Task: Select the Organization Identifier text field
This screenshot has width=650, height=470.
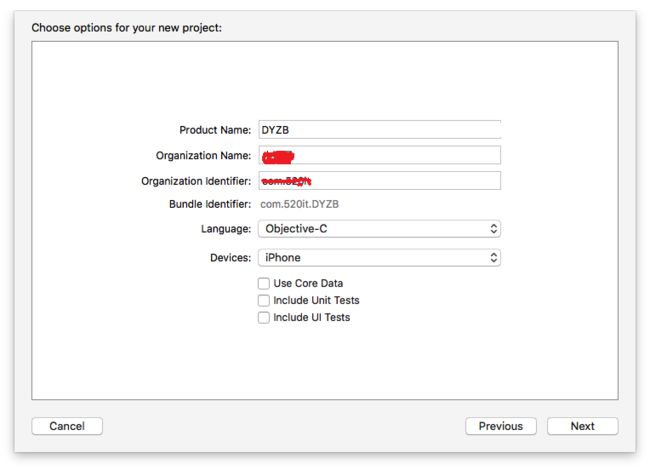Action: click(379, 181)
